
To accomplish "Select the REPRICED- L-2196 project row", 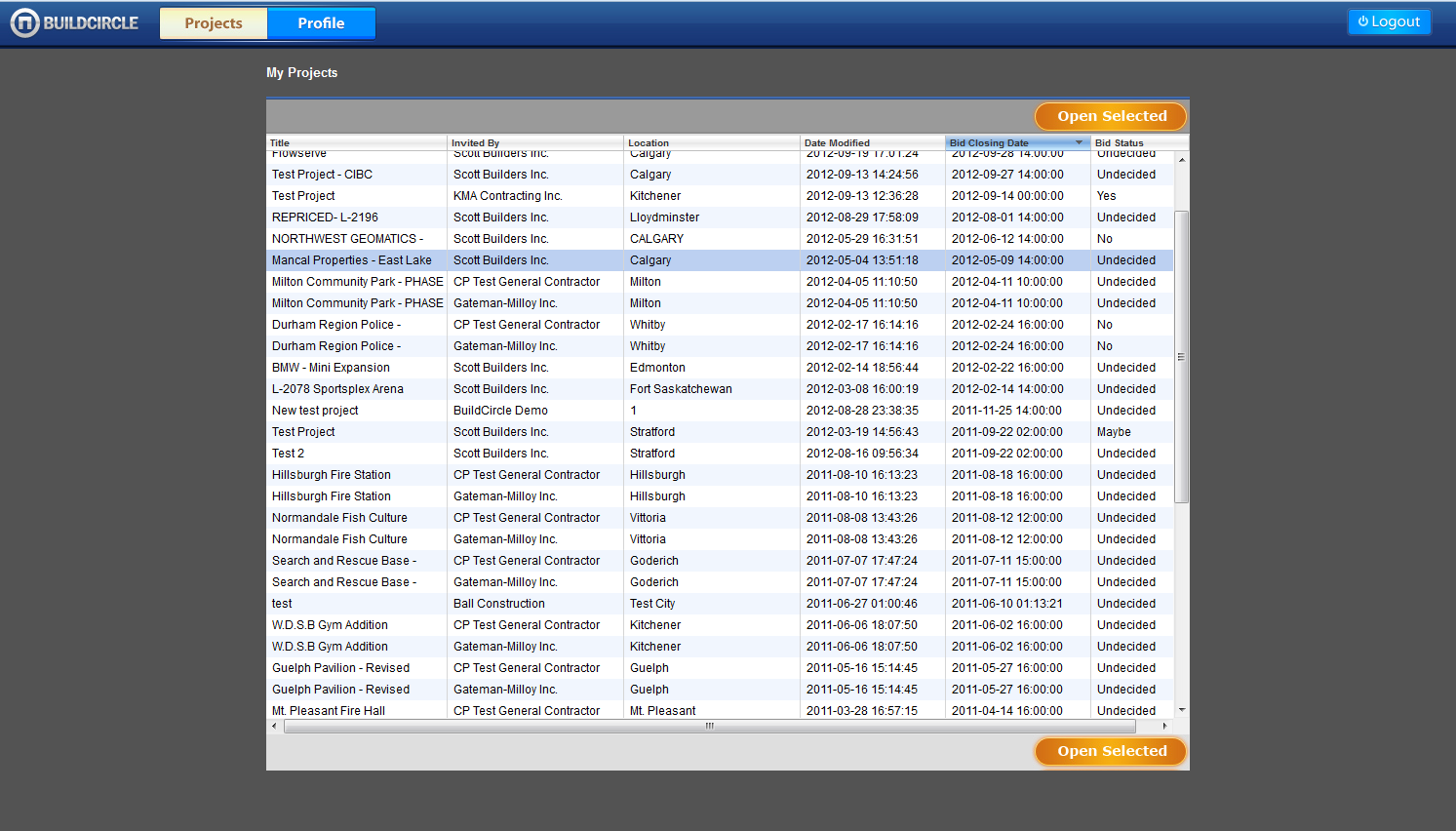I will pyautogui.click(x=720, y=218).
